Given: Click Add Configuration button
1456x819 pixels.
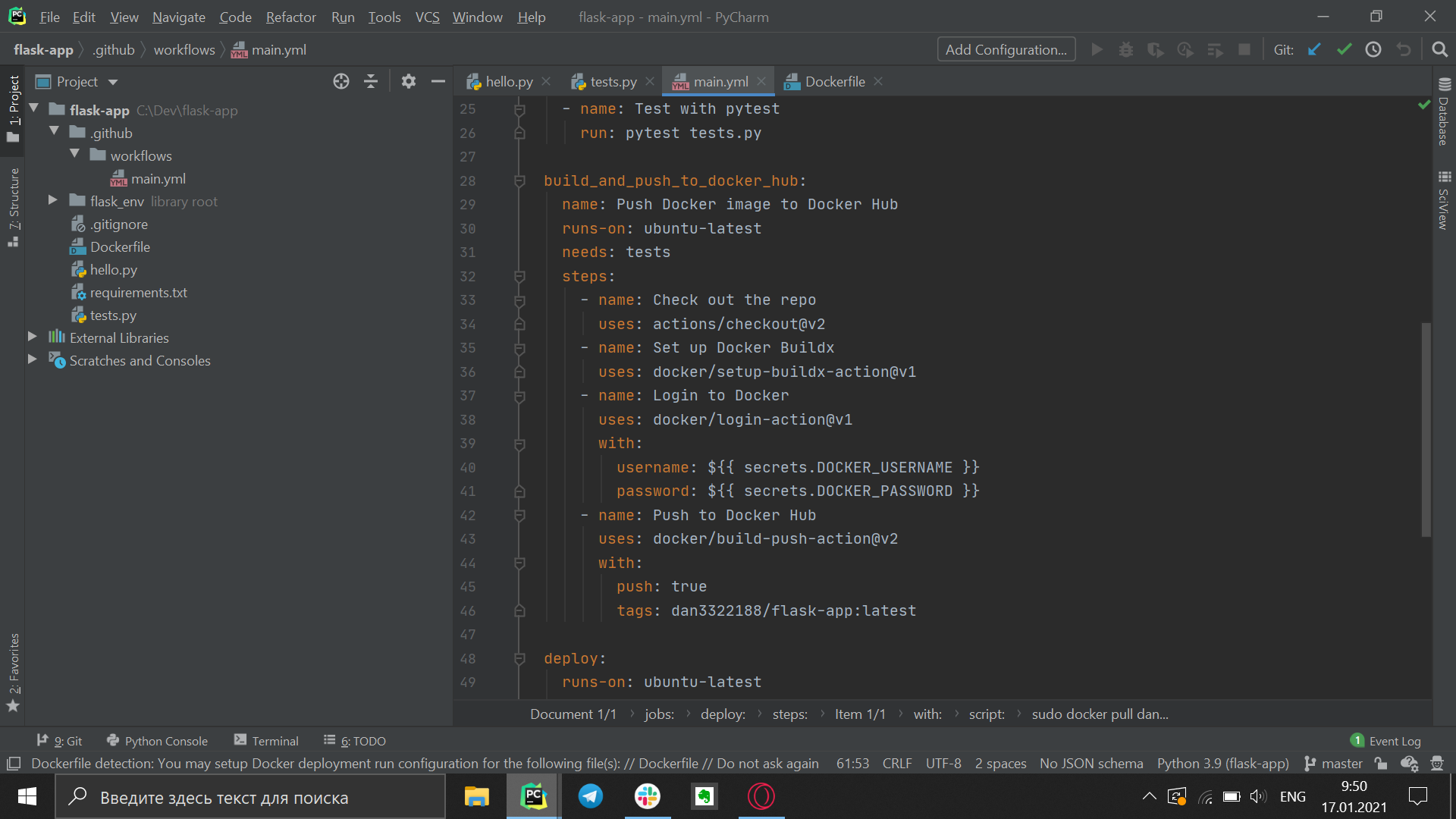Looking at the screenshot, I should pyautogui.click(x=1006, y=50).
